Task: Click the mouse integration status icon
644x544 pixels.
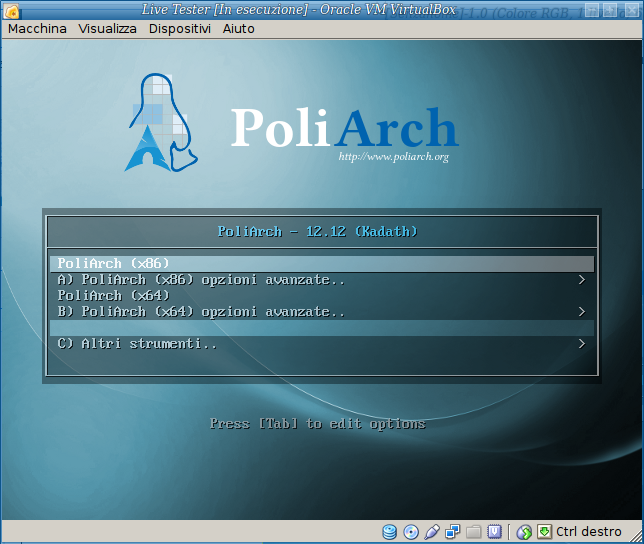Action: [x=524, y=532]
